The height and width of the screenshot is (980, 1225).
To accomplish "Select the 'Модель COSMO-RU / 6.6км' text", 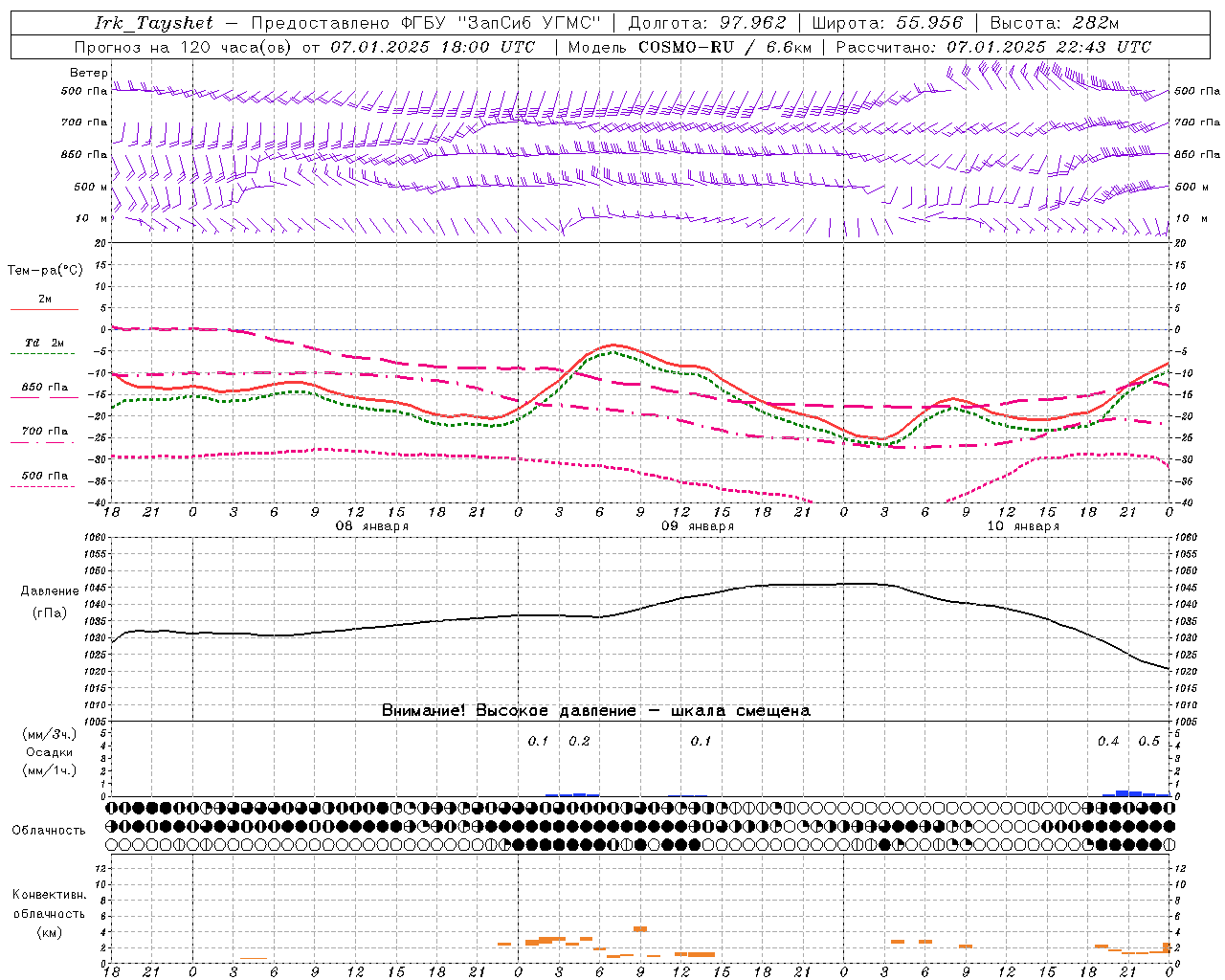I will (689, 47).
